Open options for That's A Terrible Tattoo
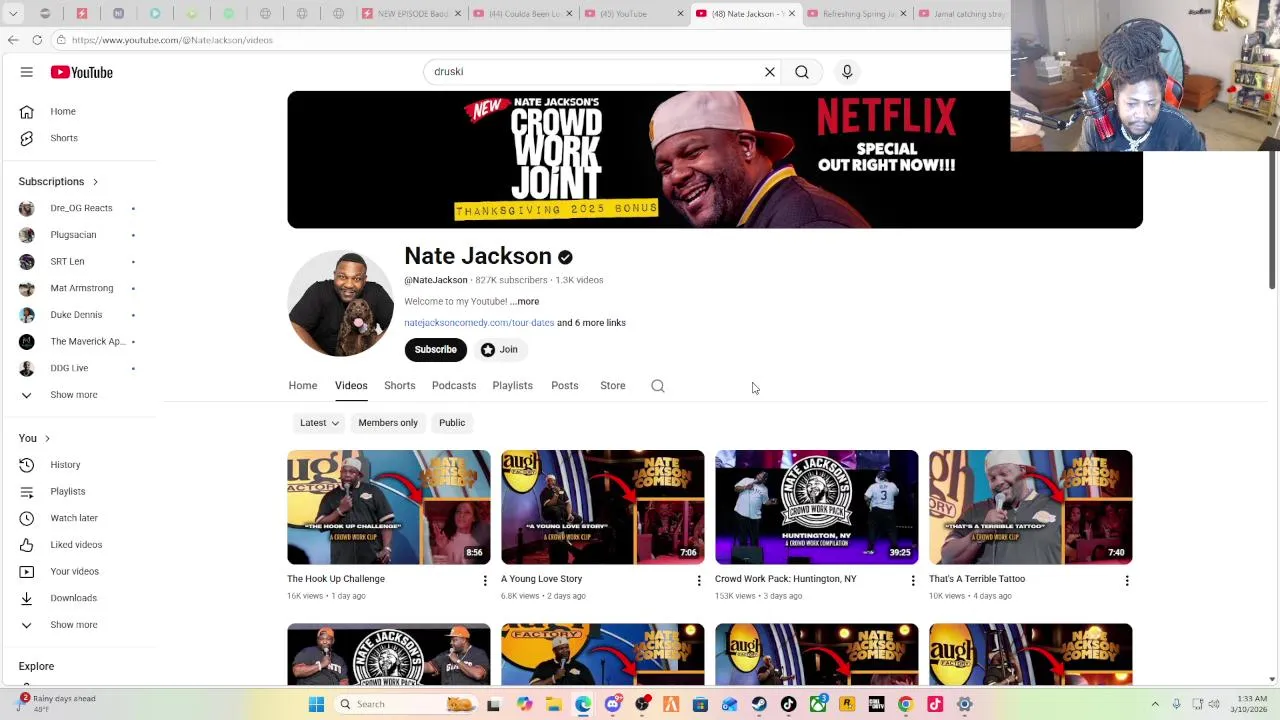This screenshot has height=720, width=1280. click(x=1127, y=580)
